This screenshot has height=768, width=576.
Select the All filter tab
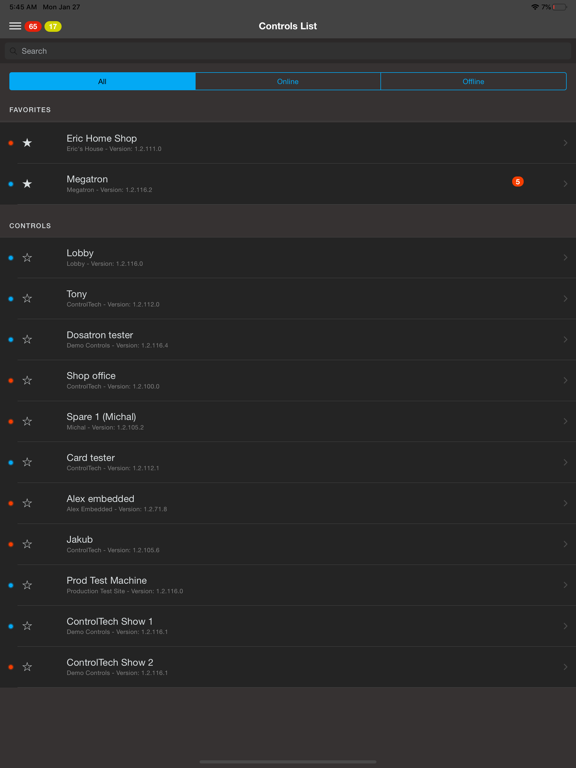click(102, 81)
